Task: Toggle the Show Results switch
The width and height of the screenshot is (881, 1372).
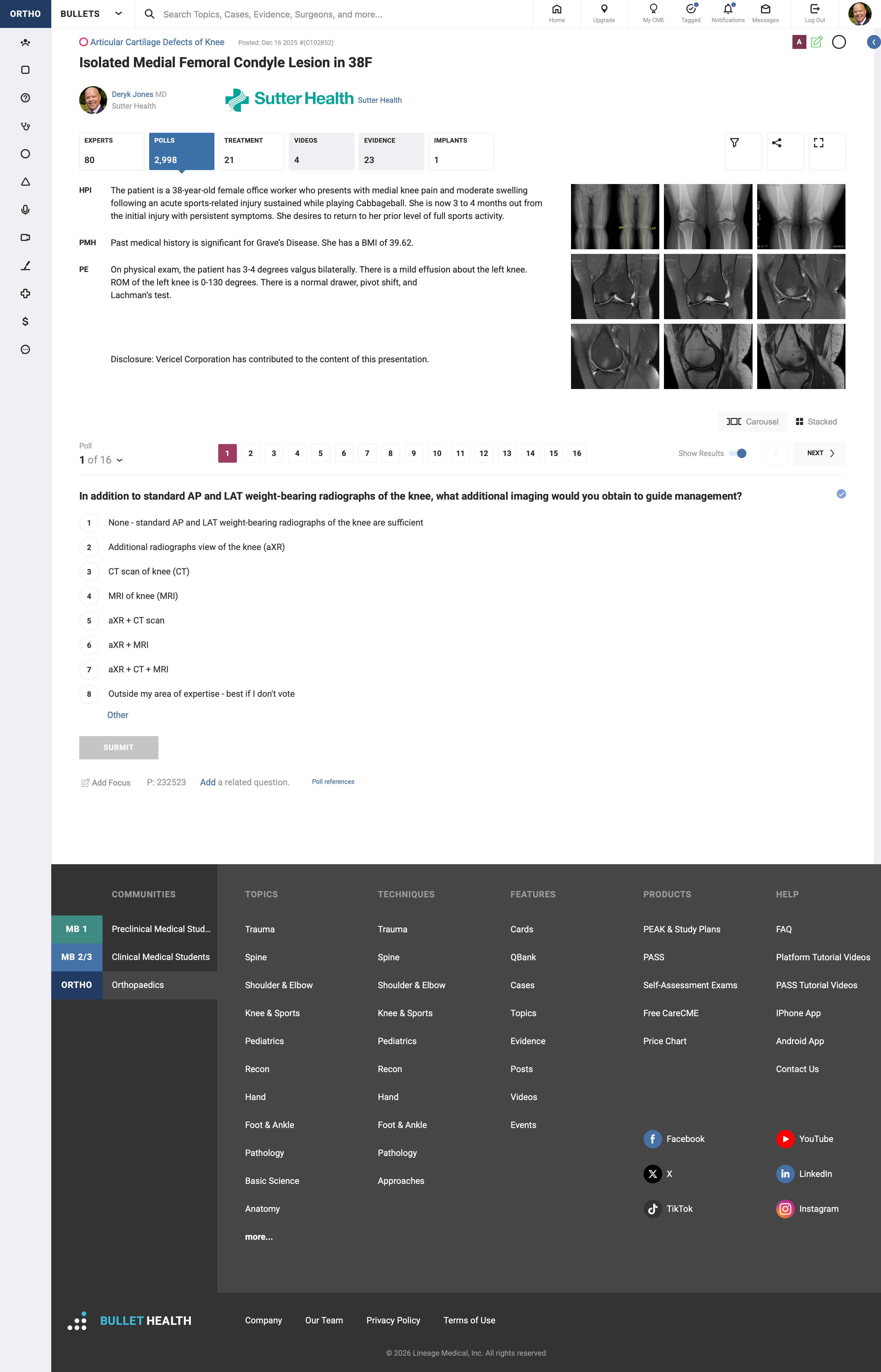Action: pyautogui.click(x=738, y=453)
